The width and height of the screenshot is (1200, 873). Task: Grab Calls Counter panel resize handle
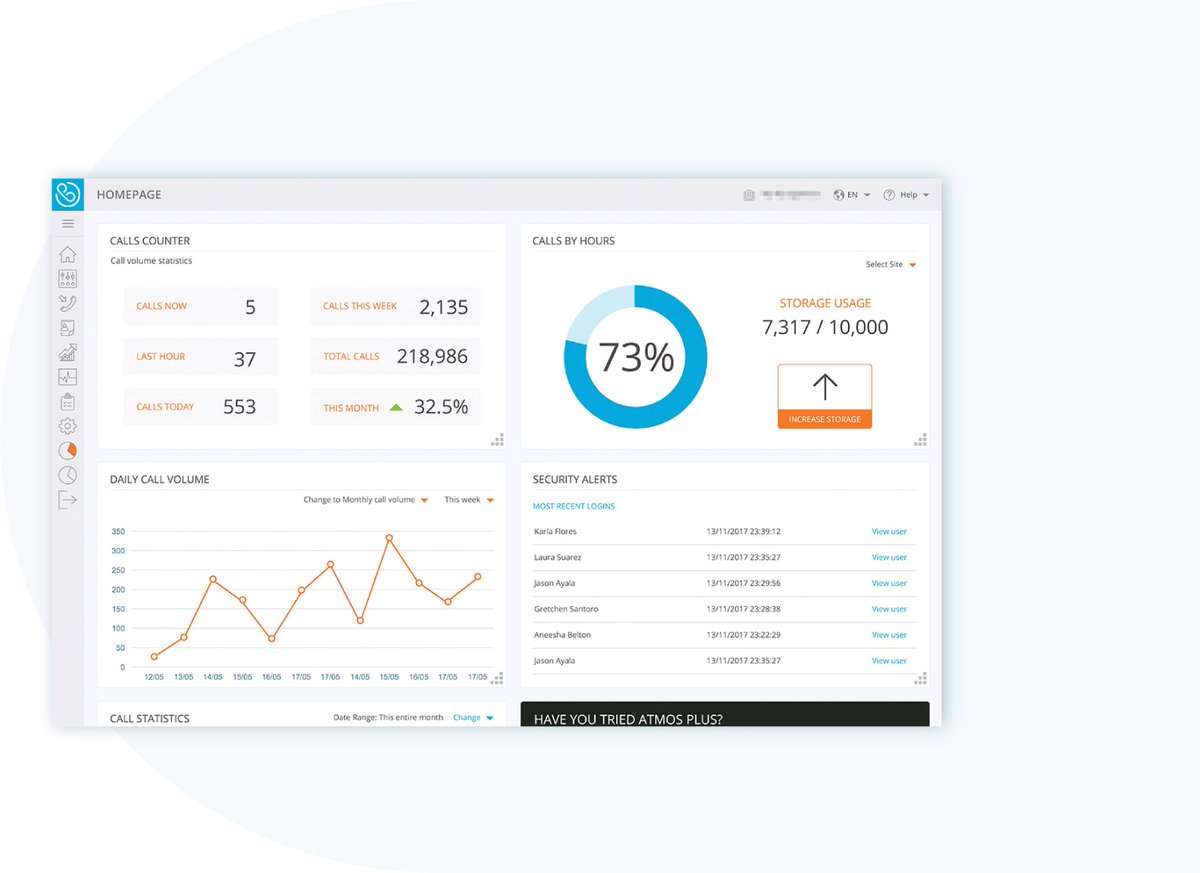(497, 440)
